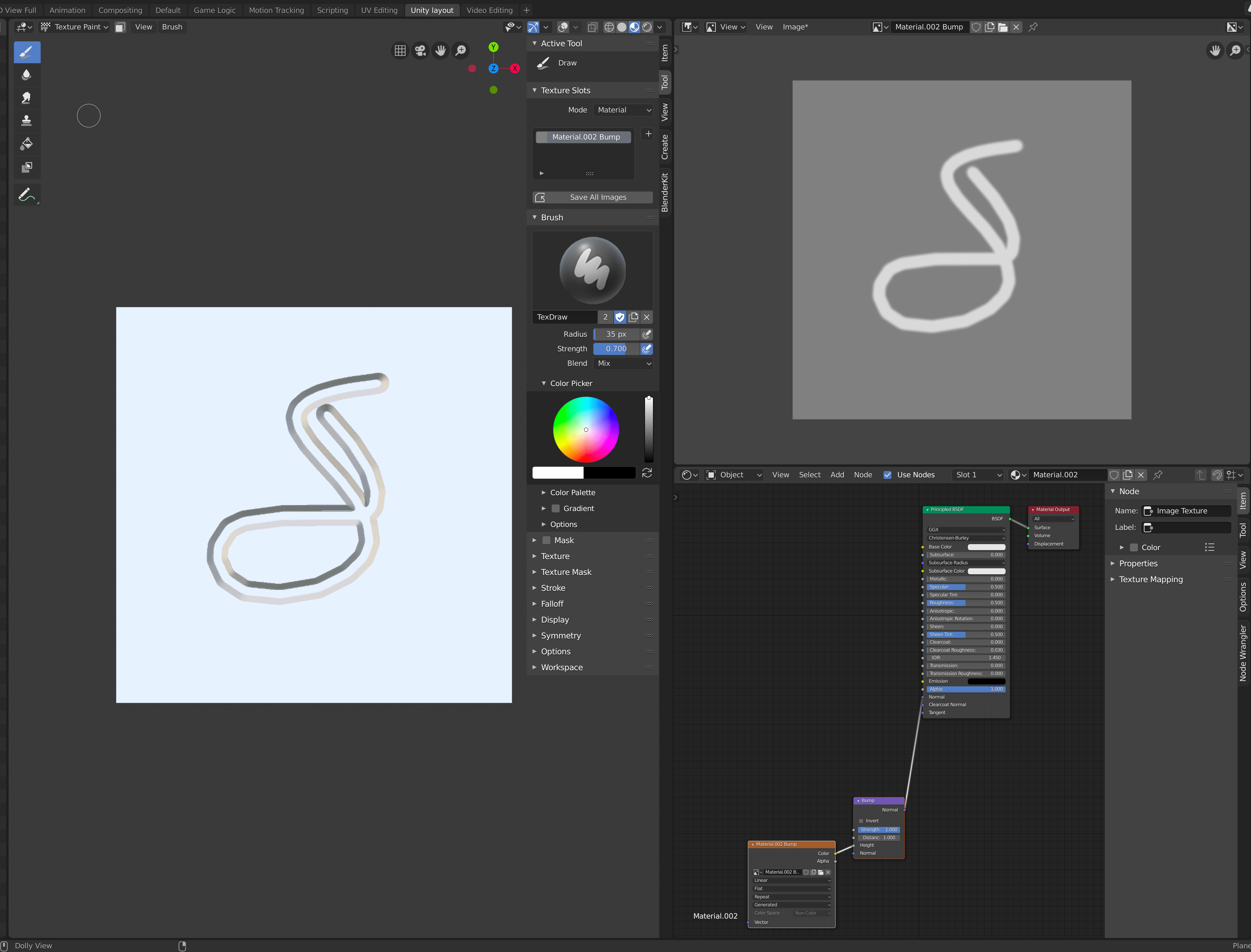The image size is (1251, 952).
Task: Select the Soften brush tool
Action: pyautogui.click(x=26, y=74)
